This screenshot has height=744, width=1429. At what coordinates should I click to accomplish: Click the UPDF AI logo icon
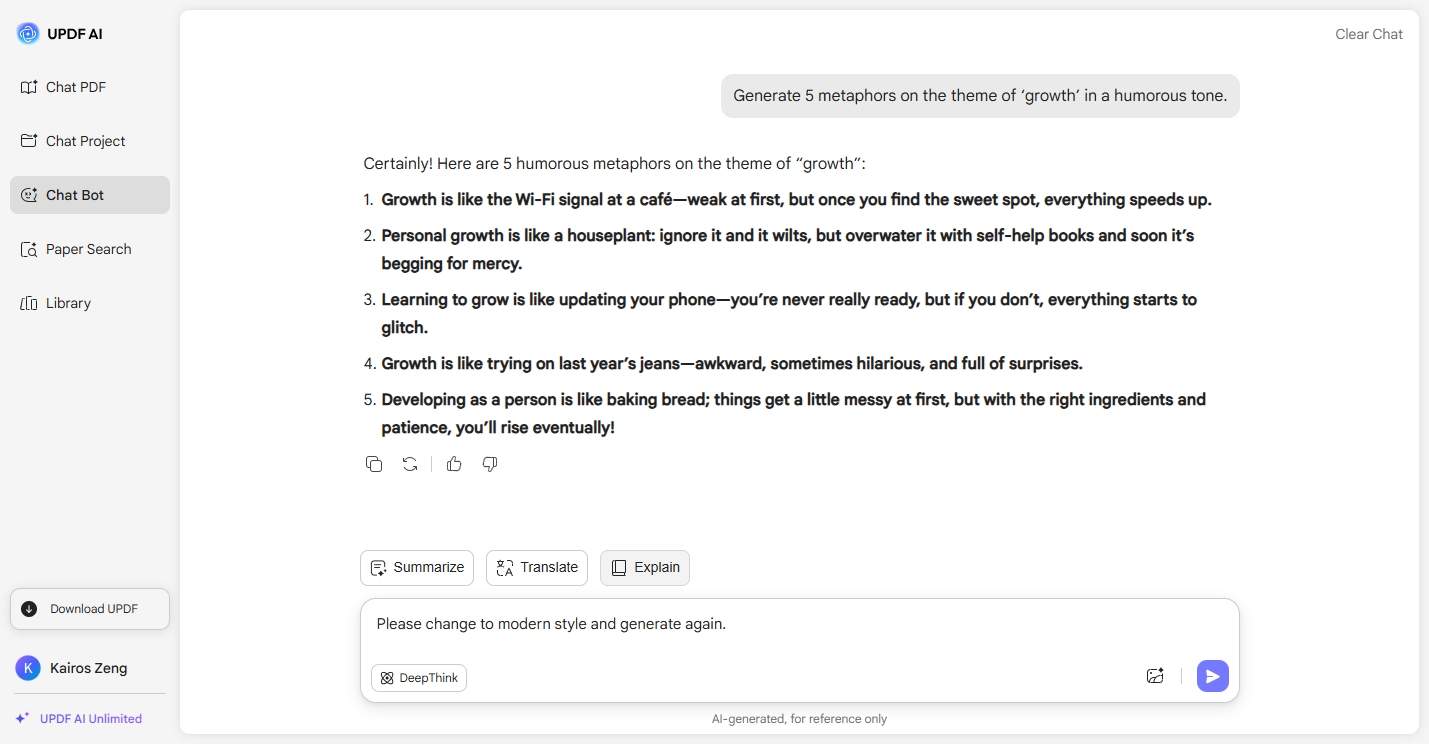click(28, 34)
